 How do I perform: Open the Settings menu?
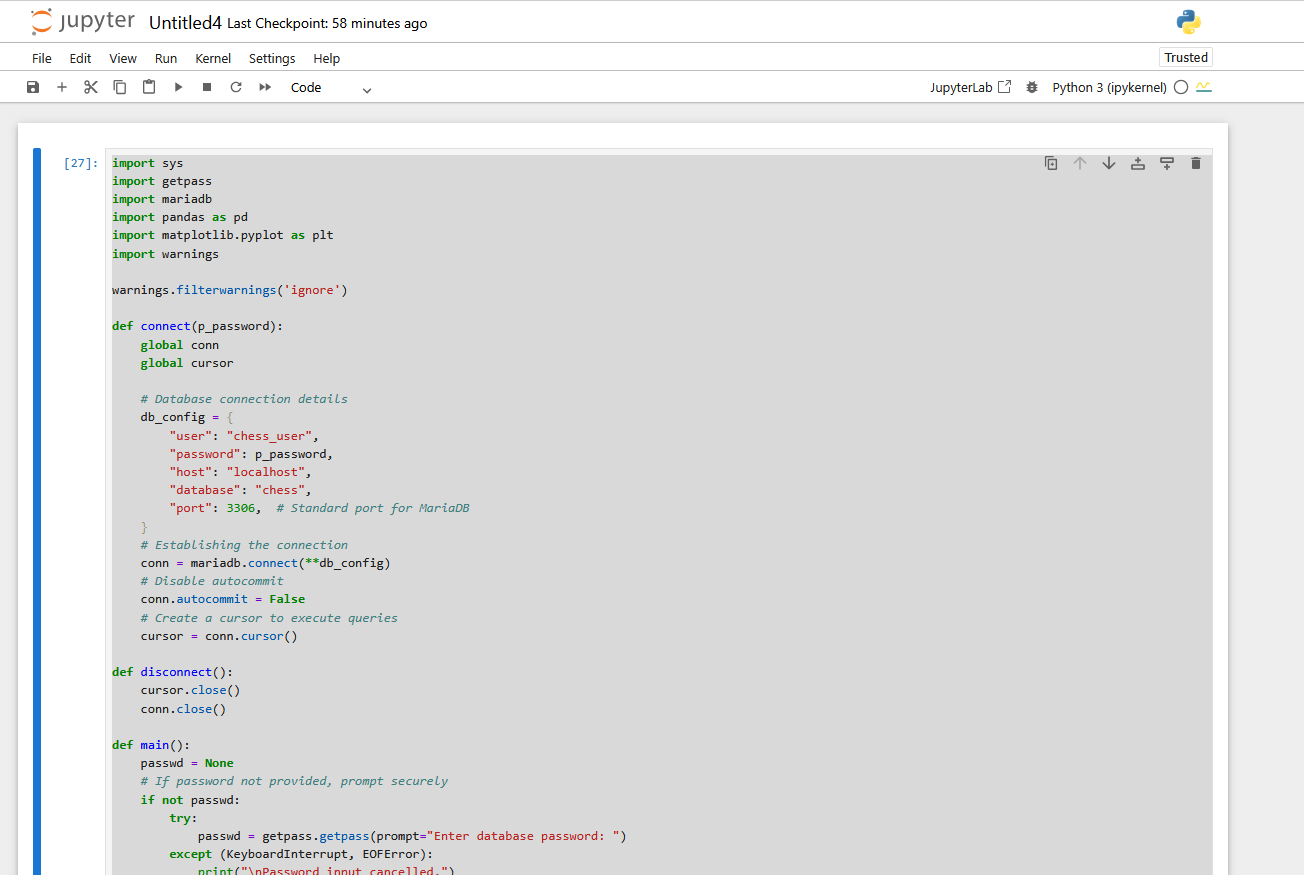click(x=272, y=58)
